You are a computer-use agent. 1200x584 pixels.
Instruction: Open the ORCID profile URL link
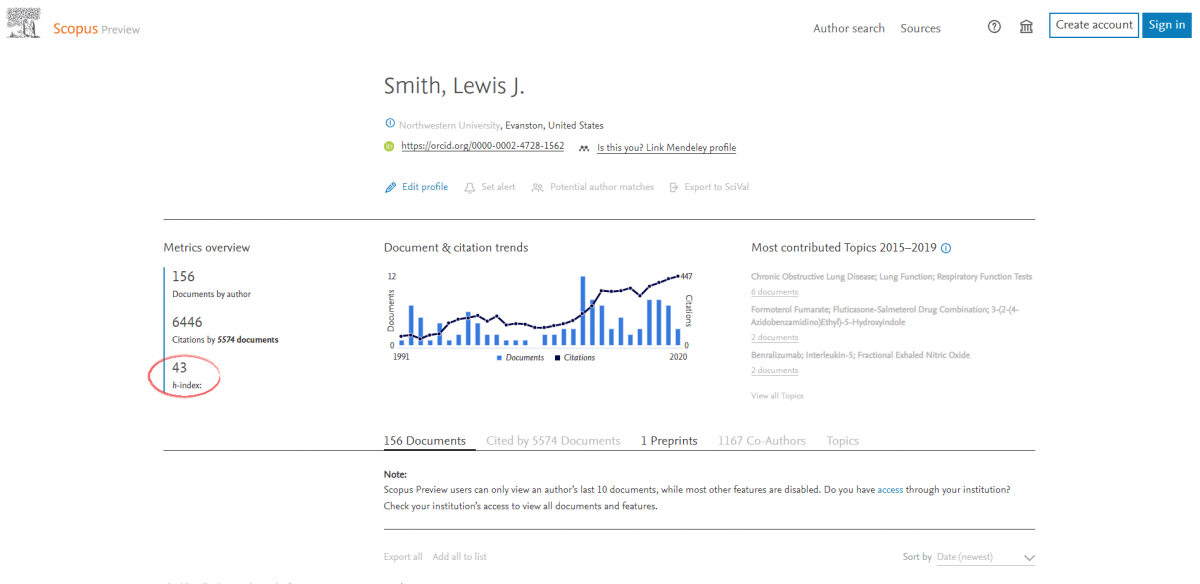coord(482,146)
